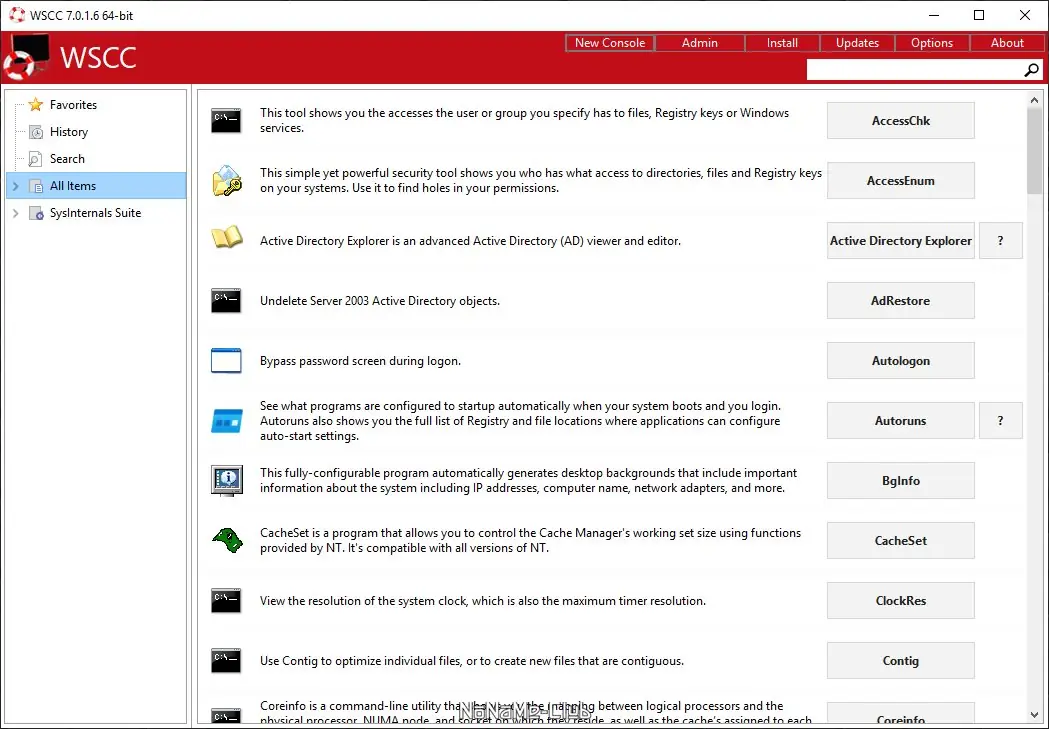Click the WSCC title bar app icon
Screen dimensions: 1049x729
17,15
